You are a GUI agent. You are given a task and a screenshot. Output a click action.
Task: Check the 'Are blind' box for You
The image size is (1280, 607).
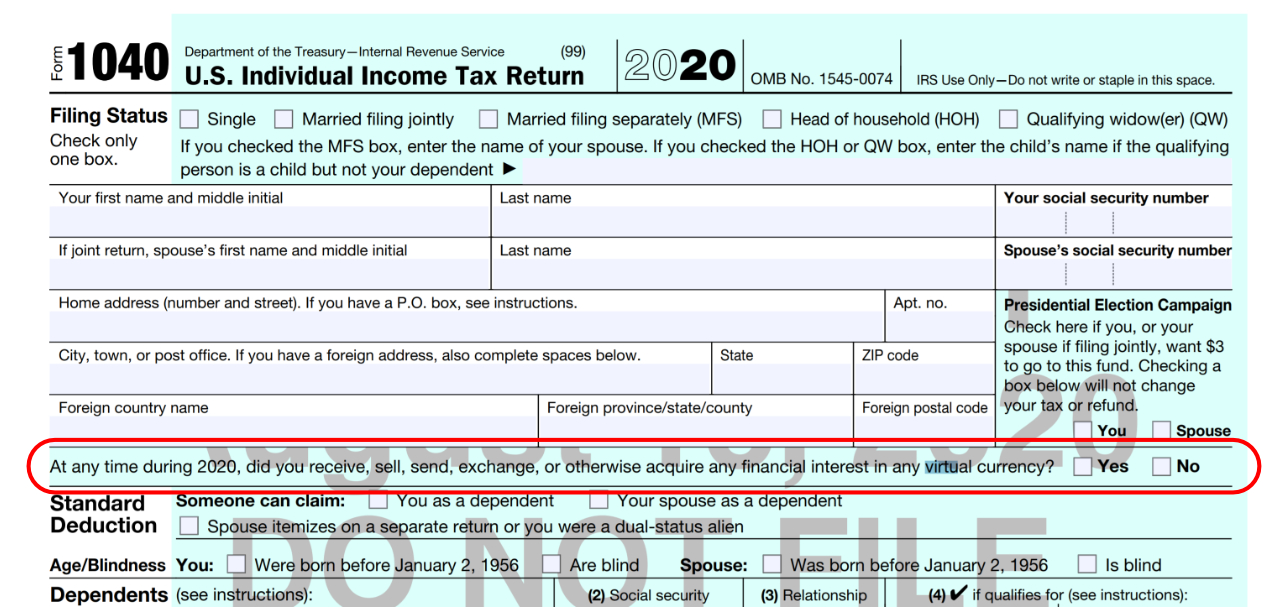pyautogui.click(x=551, y=563)
